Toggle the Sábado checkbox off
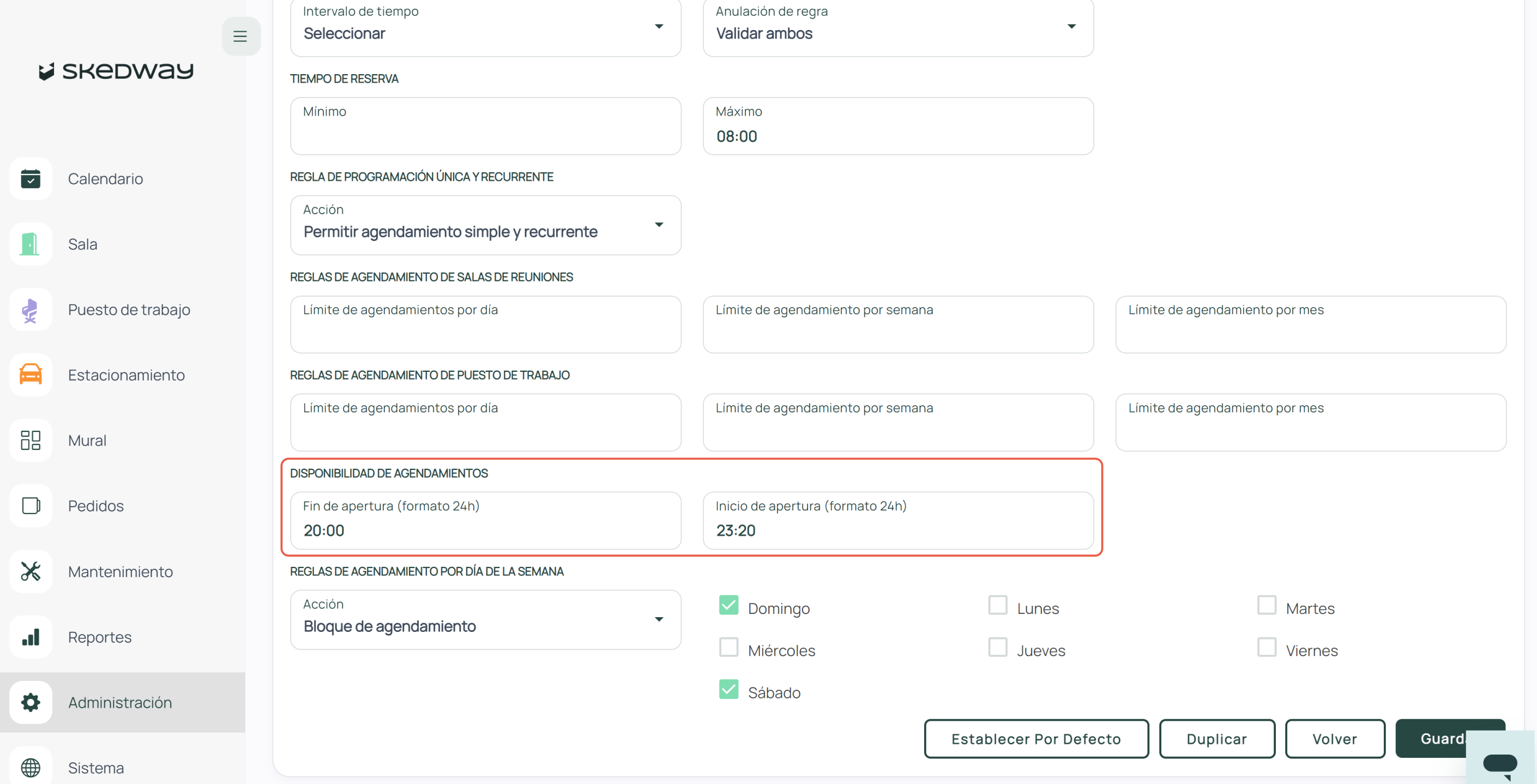1537x784 pixels. (x=728, y=689)
